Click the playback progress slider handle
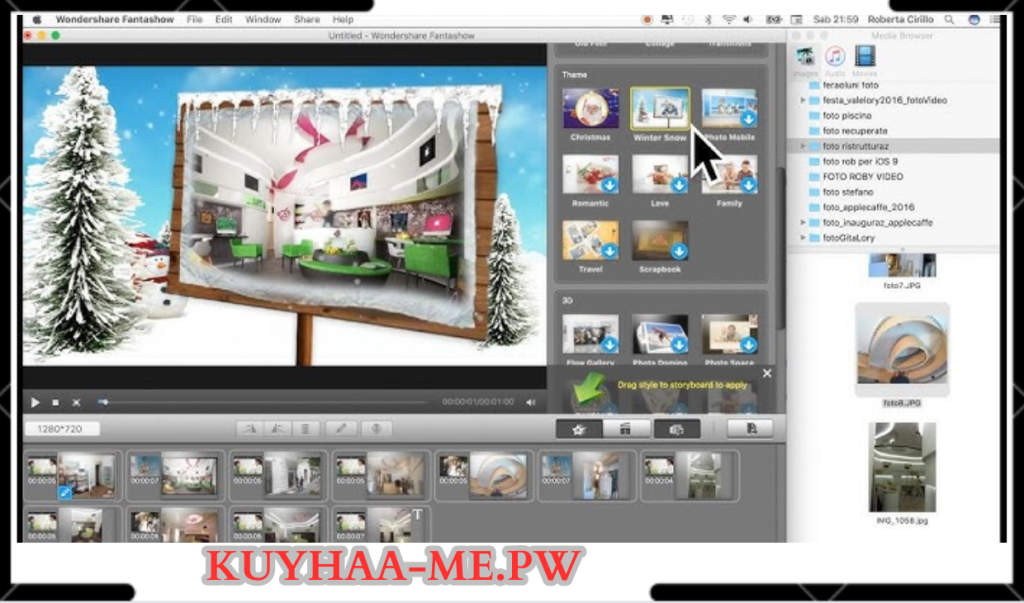Image resolution: width=1024 pixels, height=603 pixels. (103, 402)
